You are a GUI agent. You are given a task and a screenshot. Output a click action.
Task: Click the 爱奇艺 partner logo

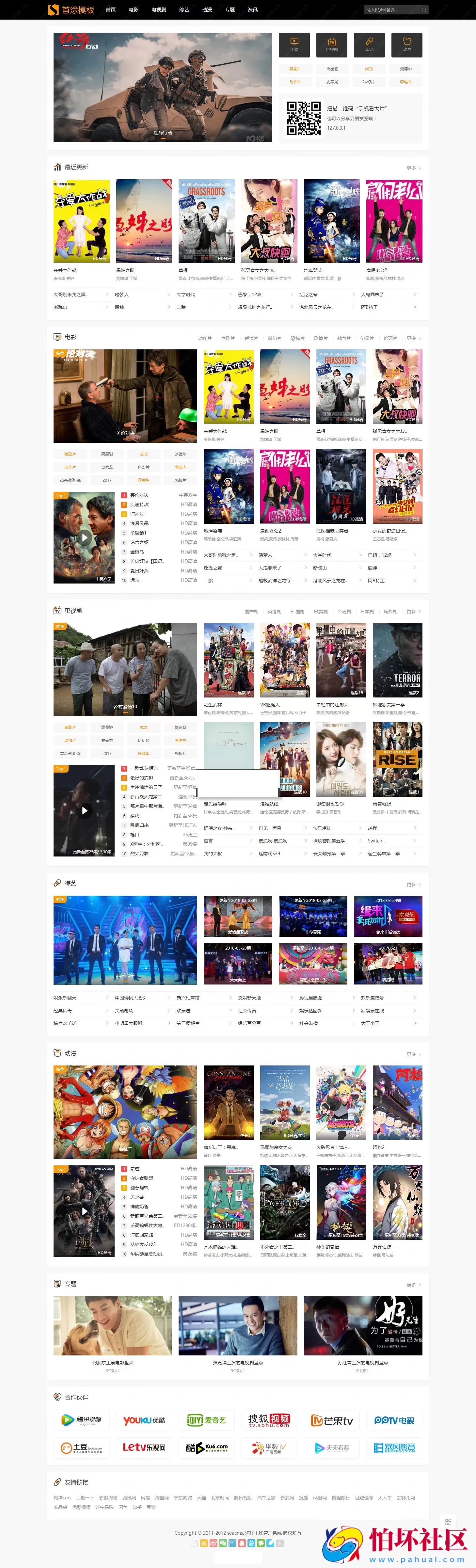206,1420
